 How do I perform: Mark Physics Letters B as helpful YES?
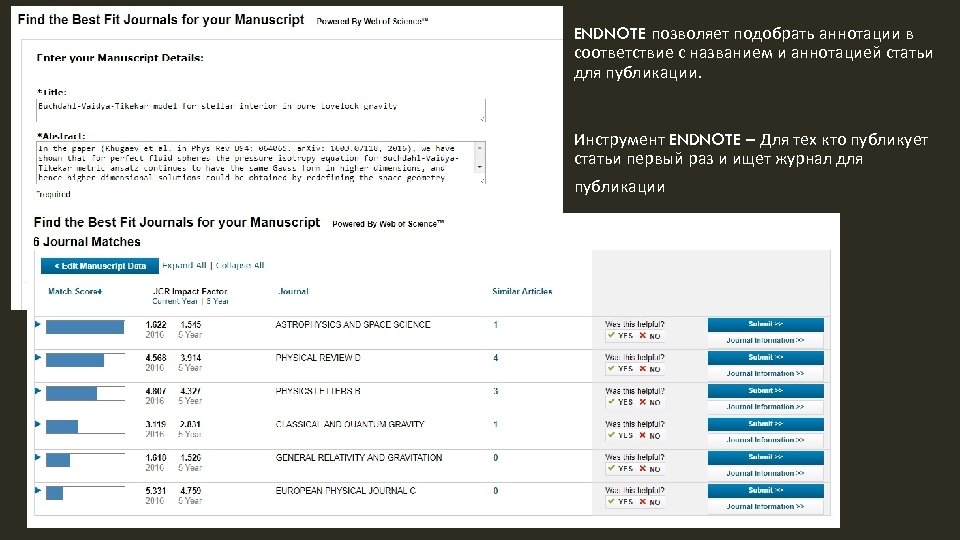(x=620, y=402)
